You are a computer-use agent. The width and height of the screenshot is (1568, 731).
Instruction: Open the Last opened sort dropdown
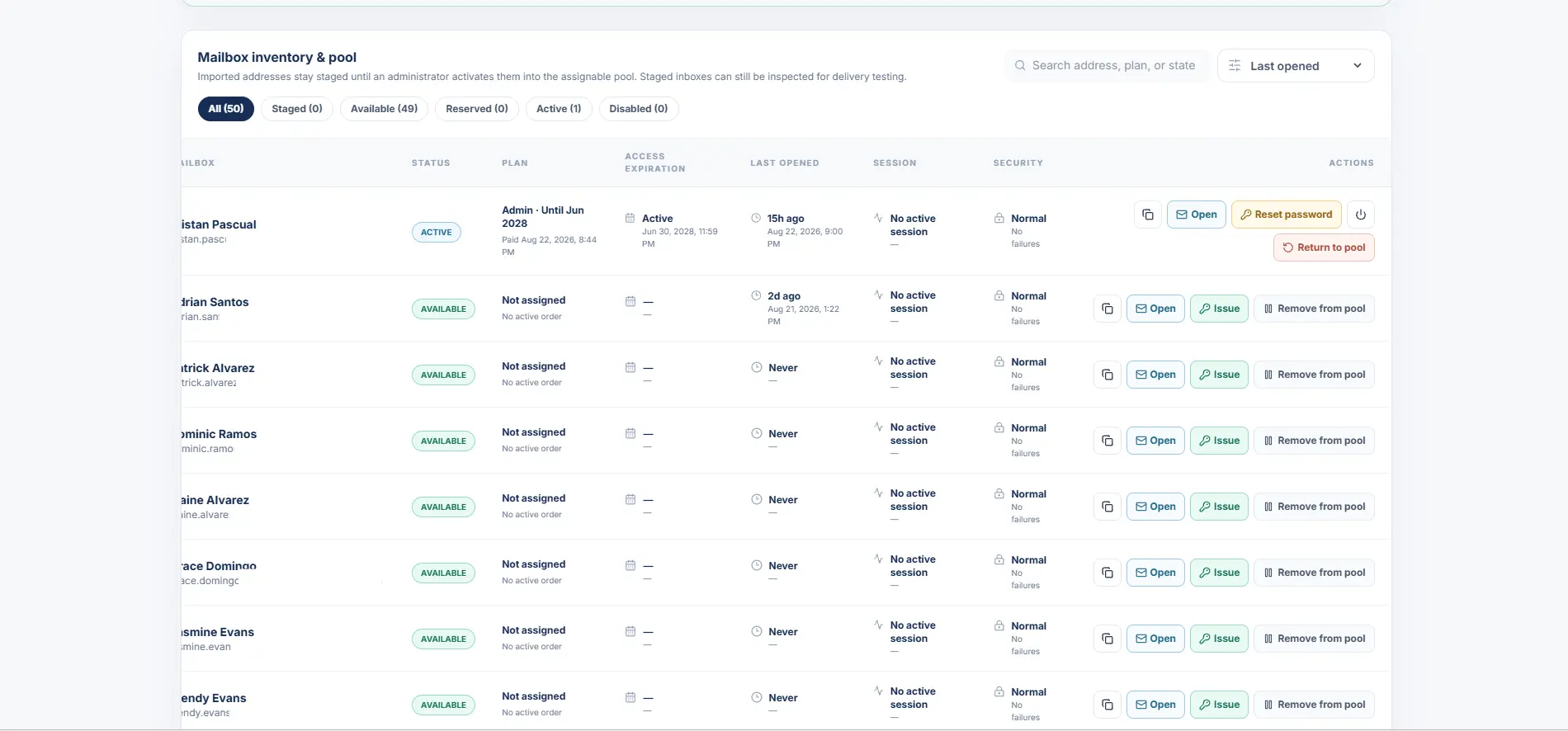click(x=1296, y=66)
